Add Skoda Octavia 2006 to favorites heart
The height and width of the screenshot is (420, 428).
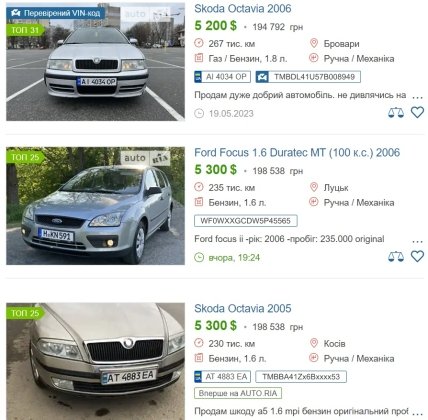[x=417, y=112]
